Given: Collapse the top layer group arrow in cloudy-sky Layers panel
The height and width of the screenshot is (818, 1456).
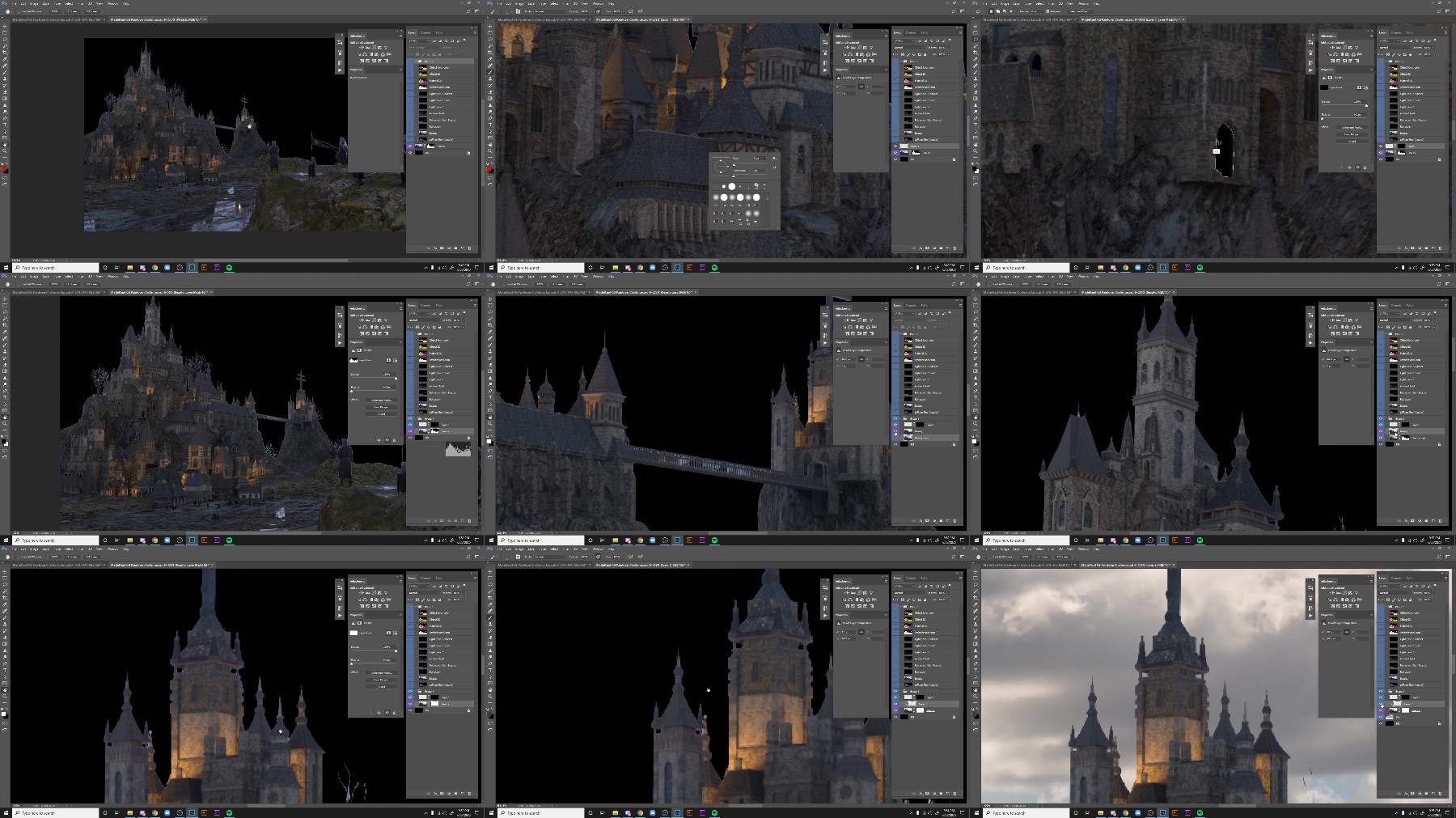Looking at the screenshot, I should tap(1386, 606).
